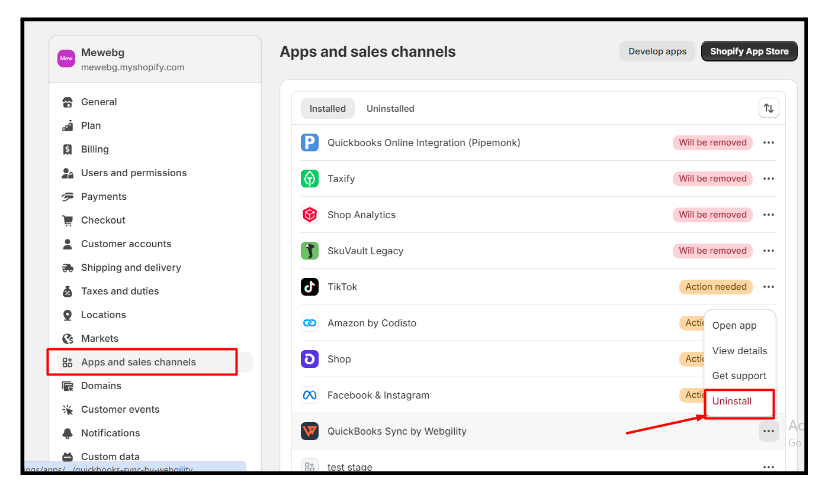Screen dimensions: 824x492
Task: Open the Notifications settings
Action: pyautogui.click(x=110, y=433)
